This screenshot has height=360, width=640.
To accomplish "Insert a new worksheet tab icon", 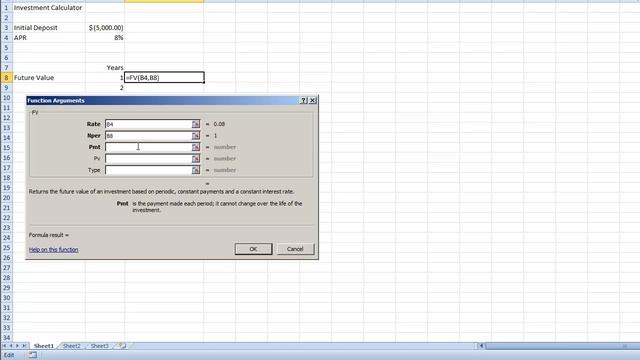I will click(x=122, y=346).
